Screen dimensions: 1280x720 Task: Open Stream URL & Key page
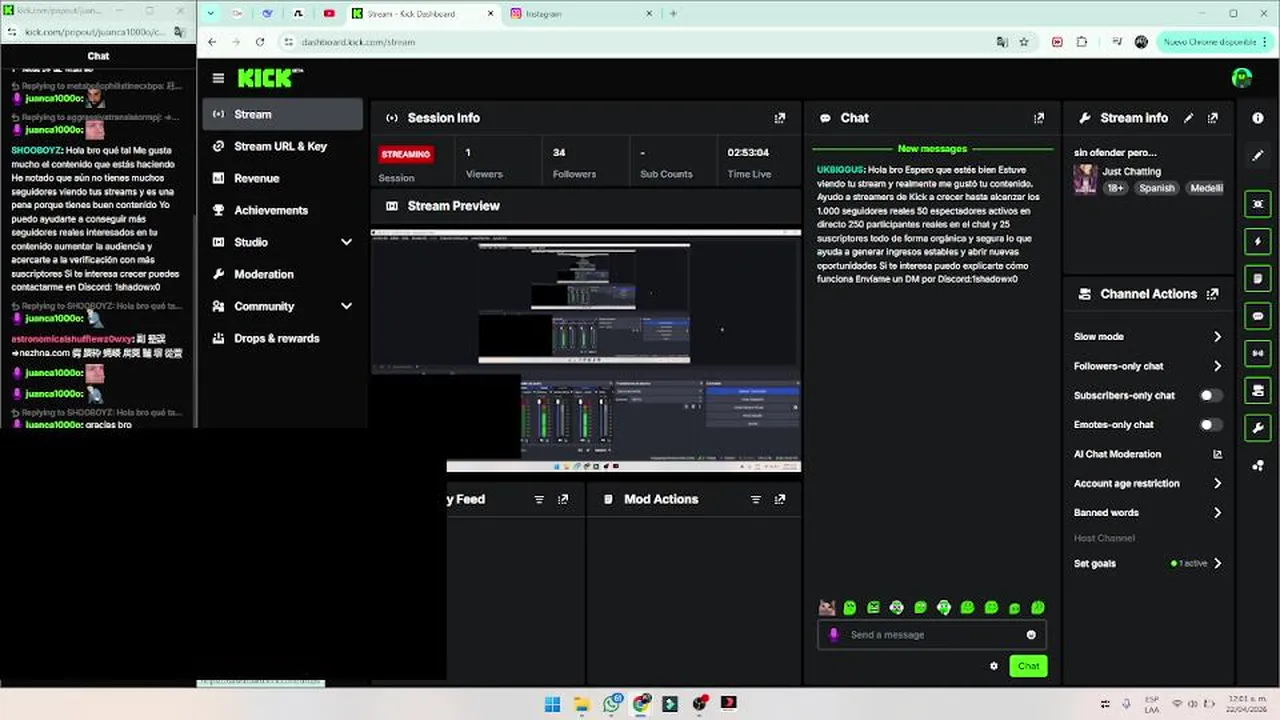click(282, 146)
